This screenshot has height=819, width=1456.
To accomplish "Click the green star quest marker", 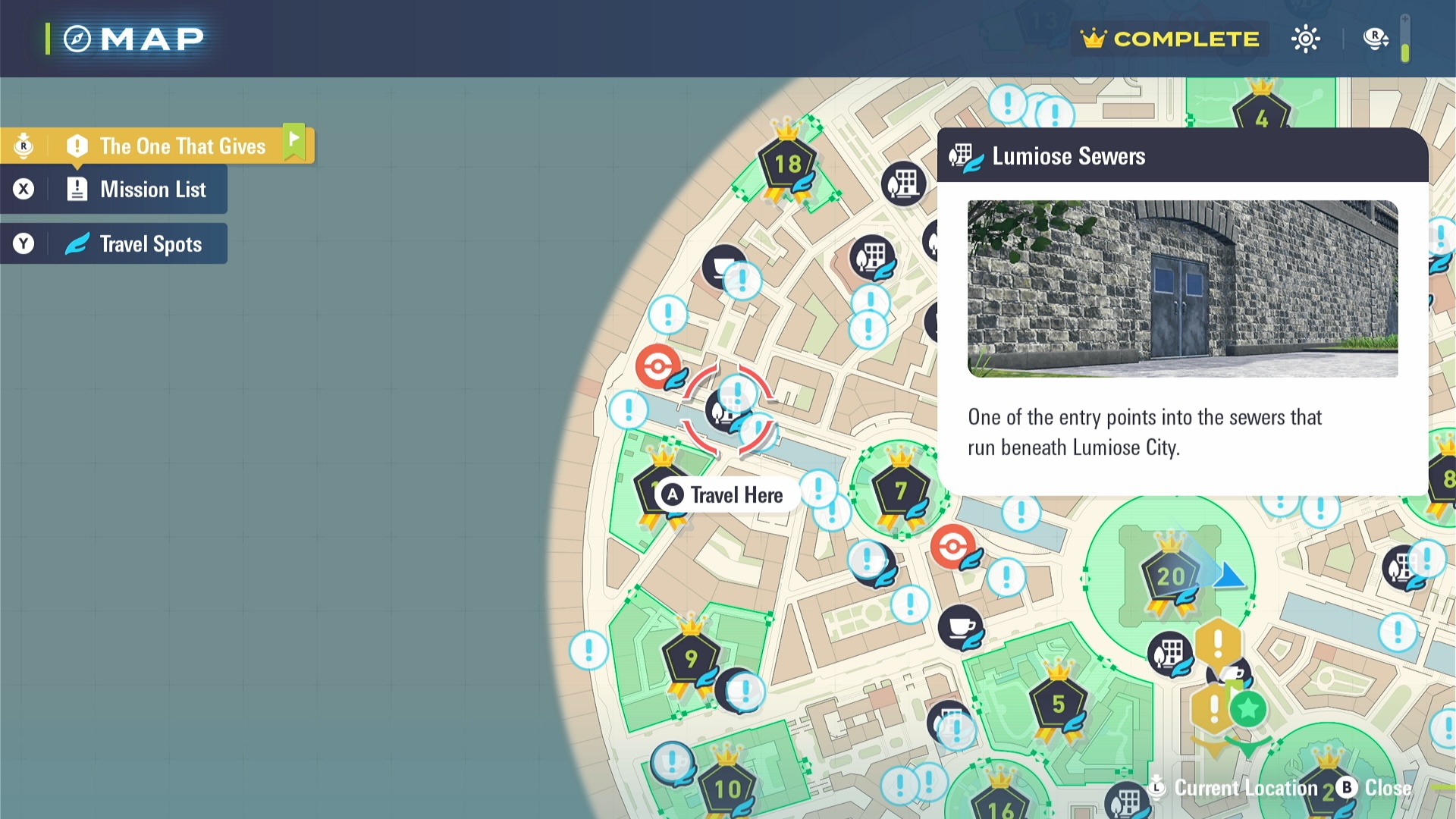I will tap(1247, 710).
